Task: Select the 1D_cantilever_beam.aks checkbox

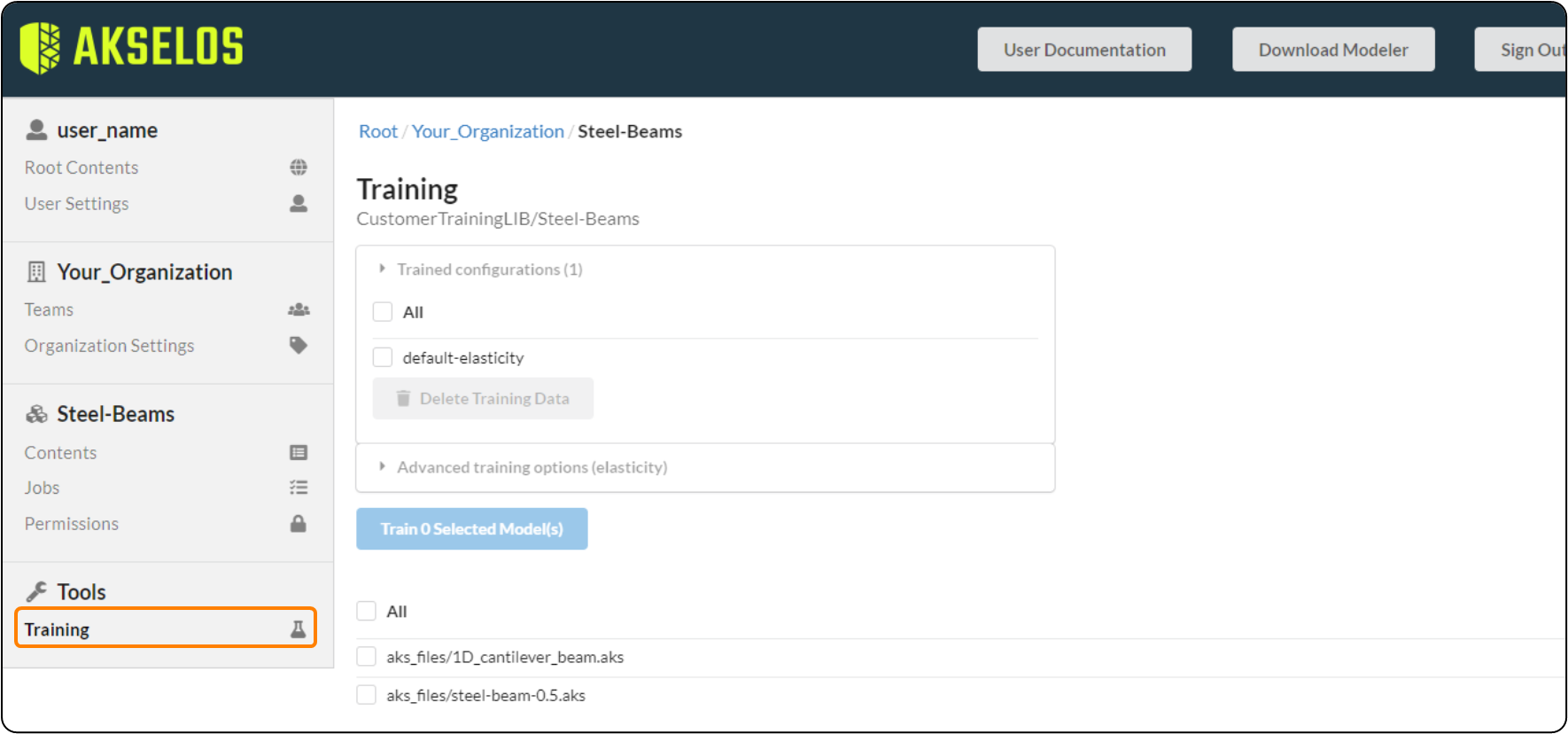Action: click(x=367, y=657)
